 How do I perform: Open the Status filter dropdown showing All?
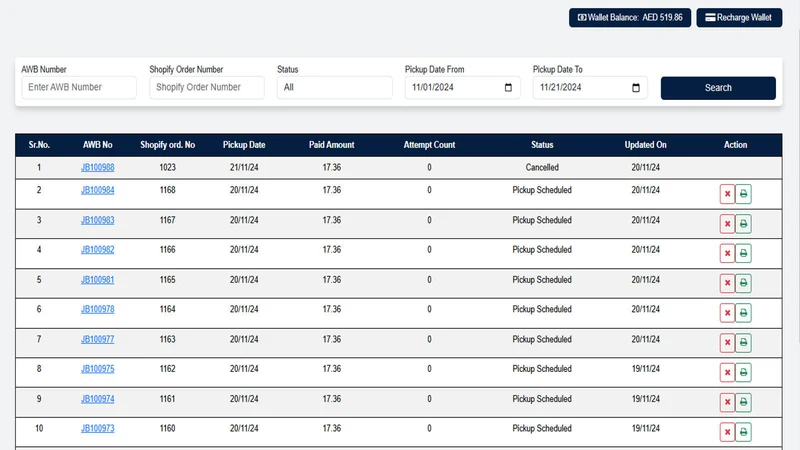(335, 87)
